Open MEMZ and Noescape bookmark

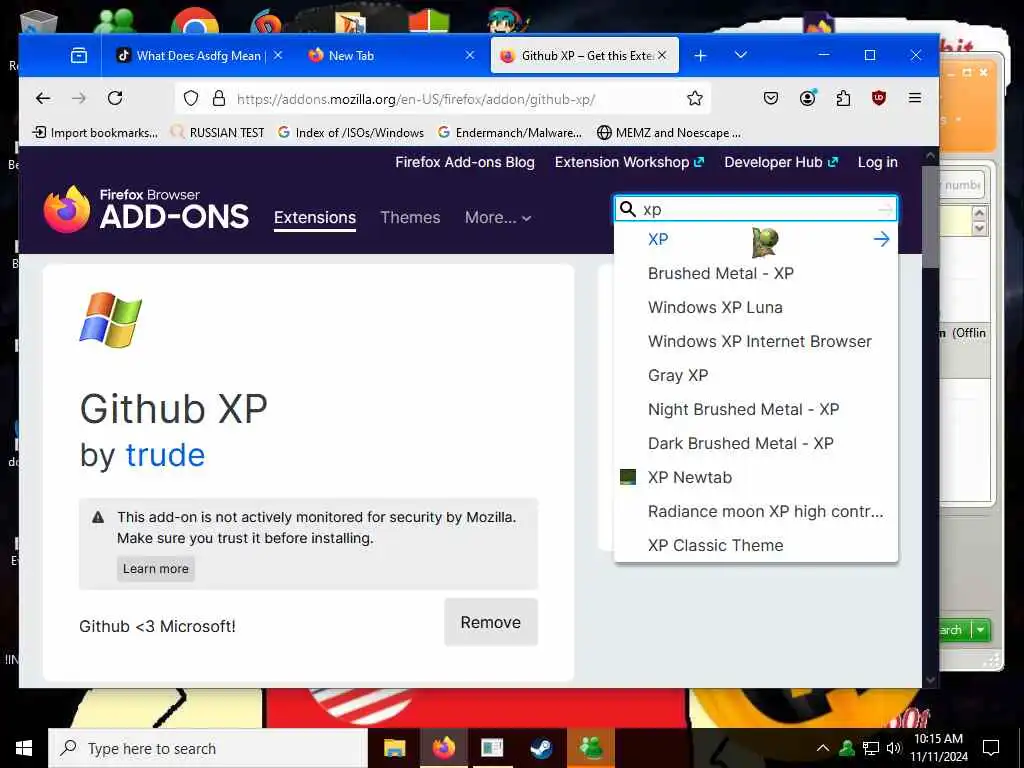669,133
